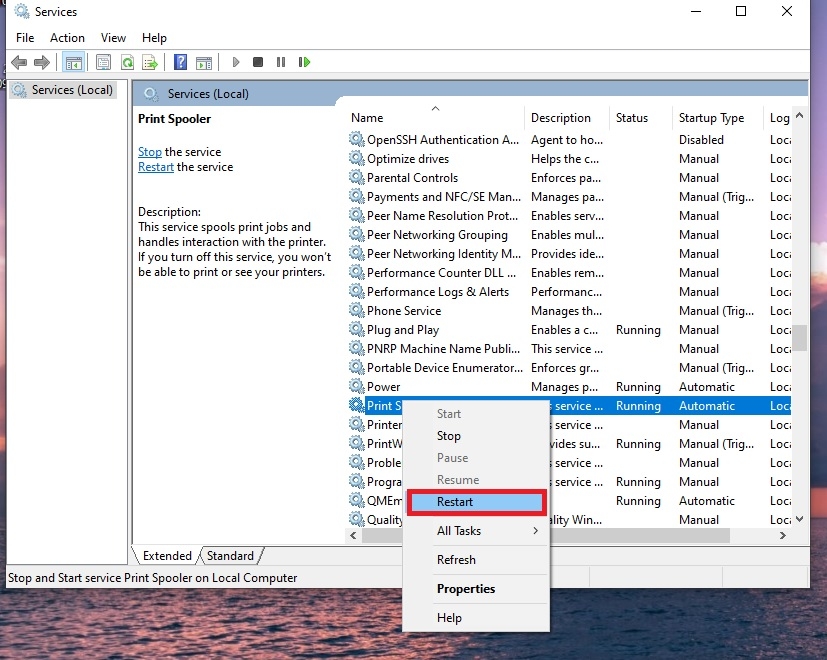Toggle the Show/Hide Action Pane icon
Screen dimensions: 827x660
pyautogui.click(x=204, y=63)
